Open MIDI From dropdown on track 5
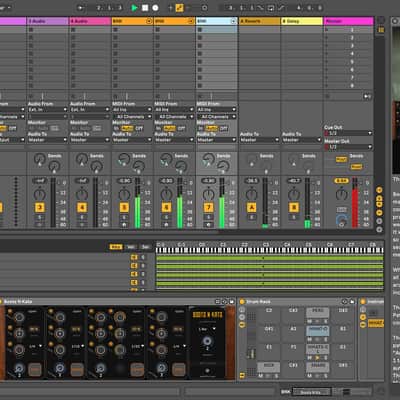The image size is (400, 400). click(x=132, y=109)
